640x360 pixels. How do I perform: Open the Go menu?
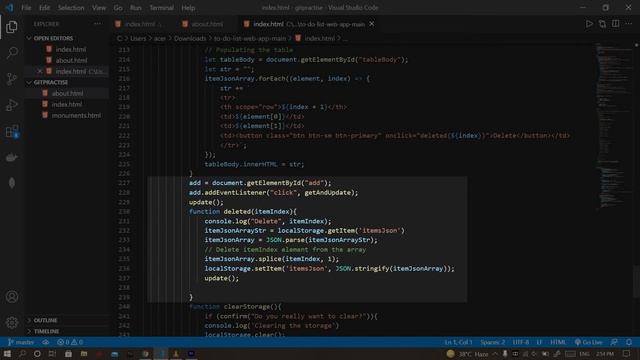click(118, 8)
